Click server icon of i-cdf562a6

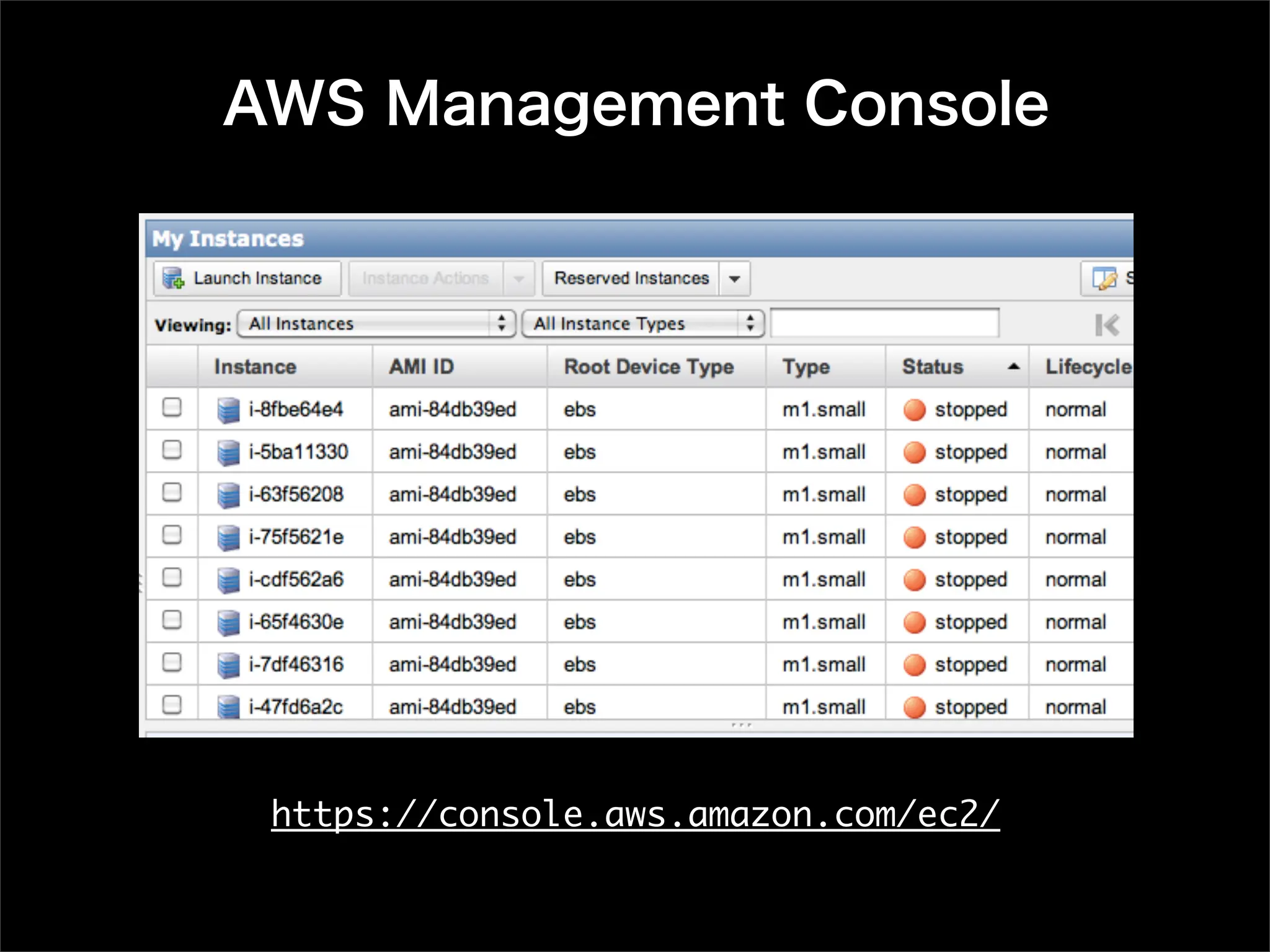[x=228, y=580]
